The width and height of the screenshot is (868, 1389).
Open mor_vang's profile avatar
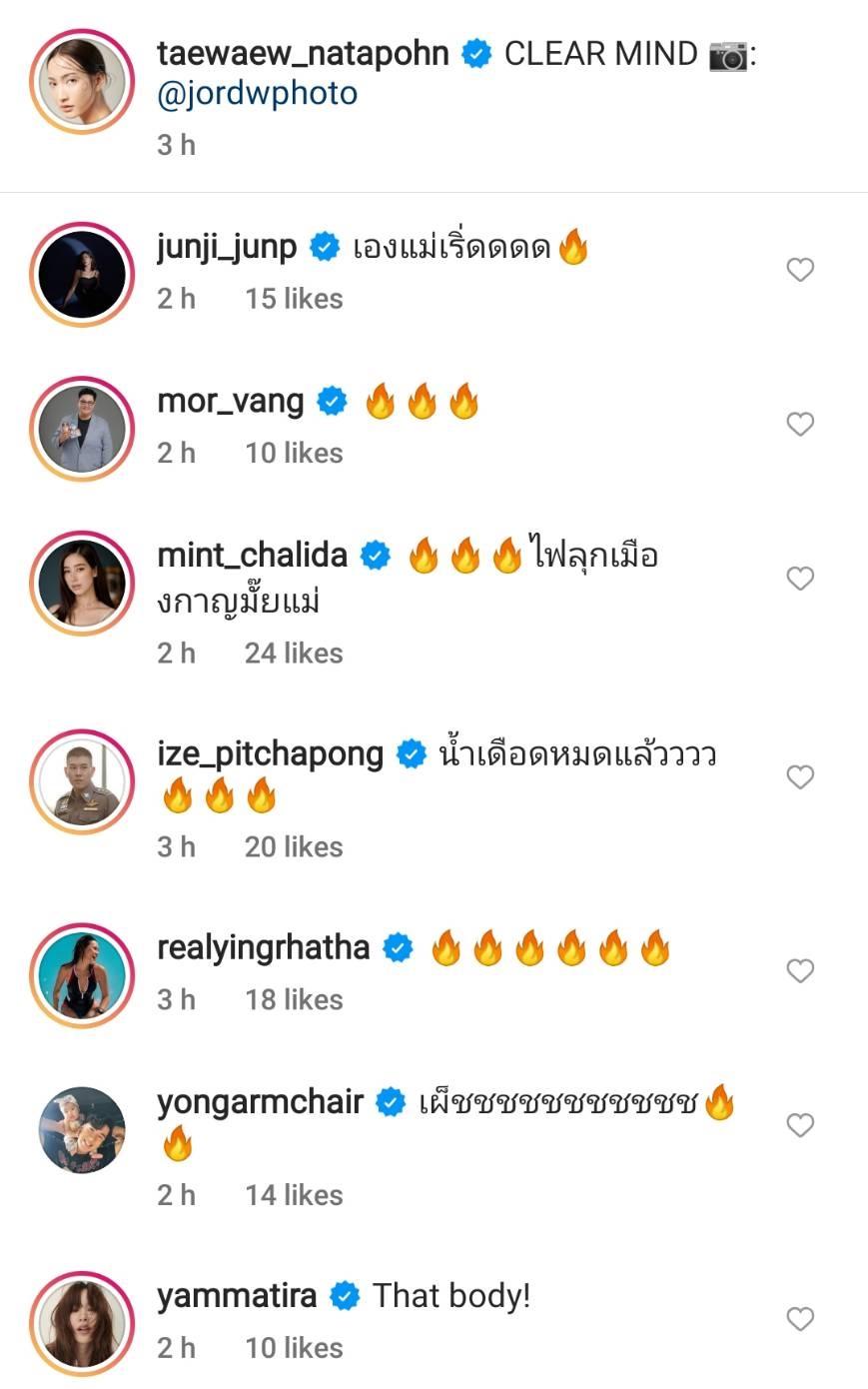[x=82, y=429]
